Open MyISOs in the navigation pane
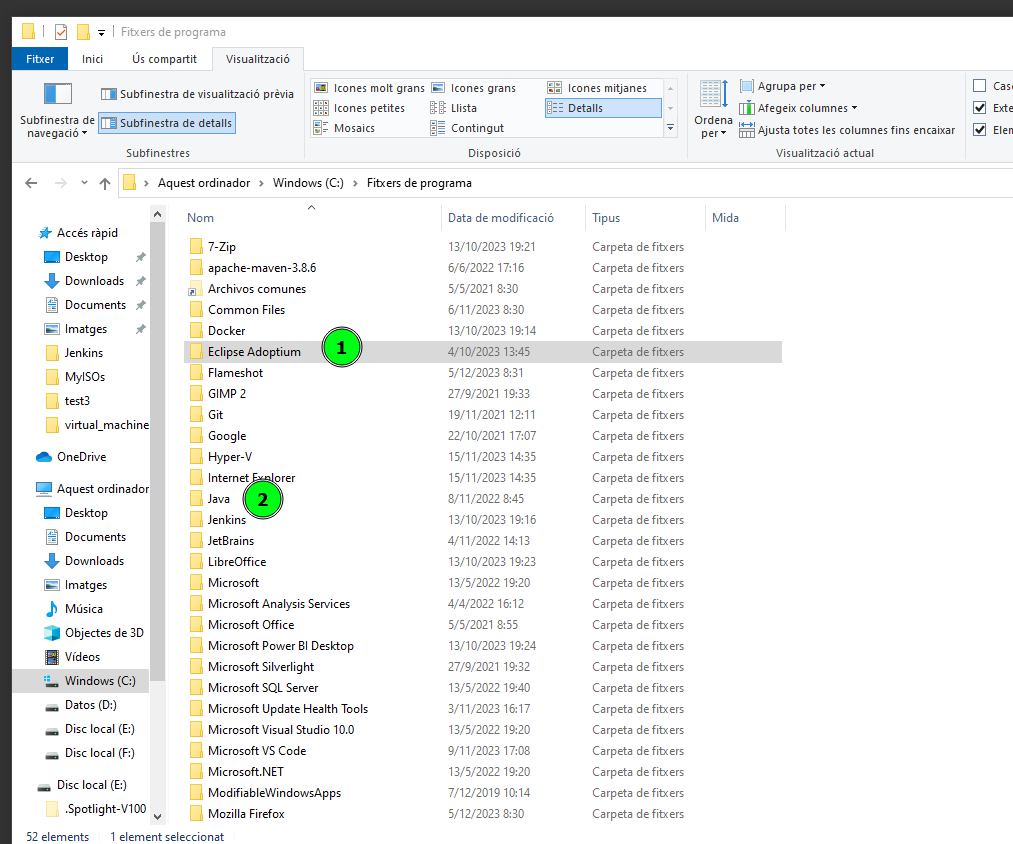 click(x=75, y=377)
